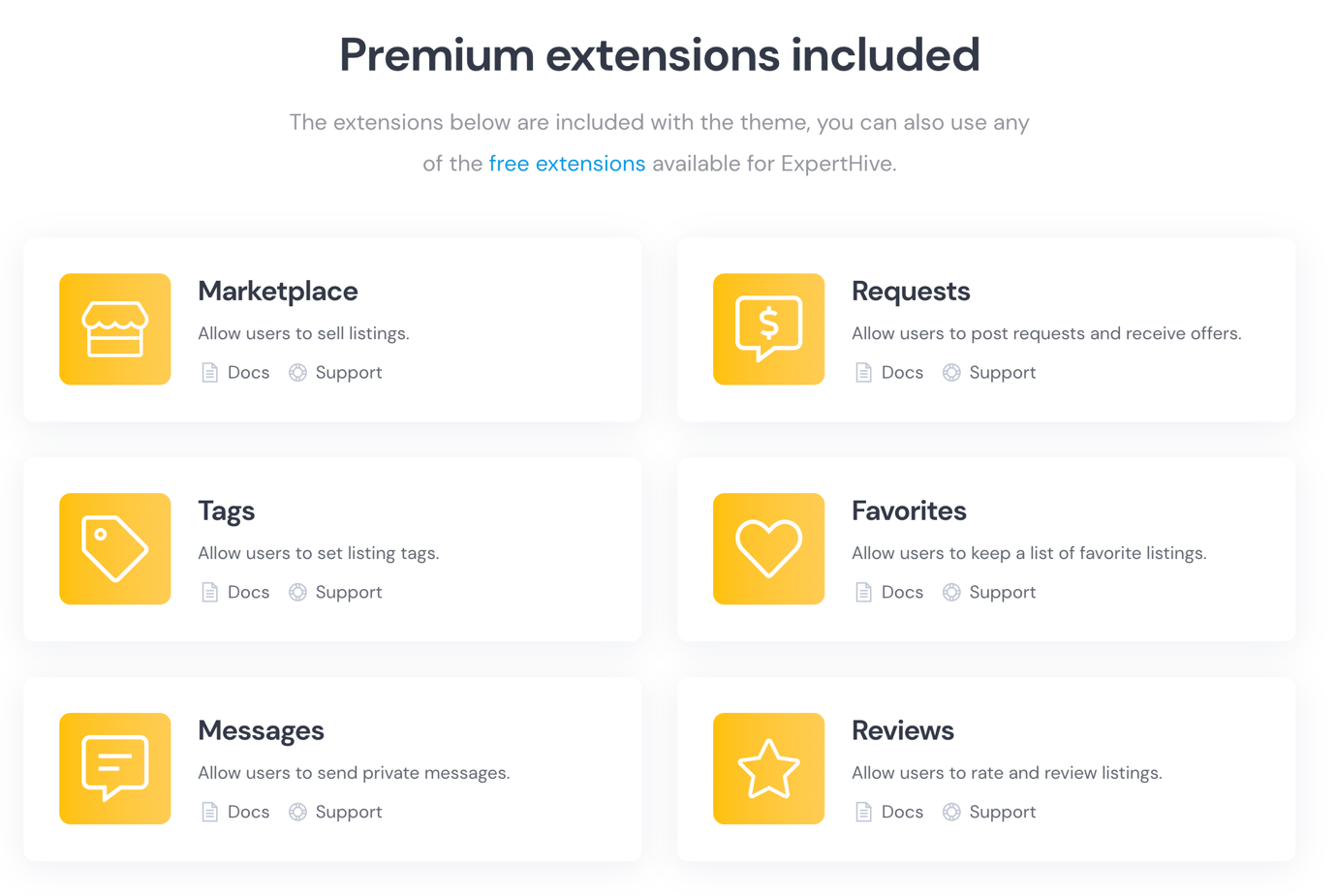Open Docs for the Favorites extension
1336x896 pixels.
(889, 593)
